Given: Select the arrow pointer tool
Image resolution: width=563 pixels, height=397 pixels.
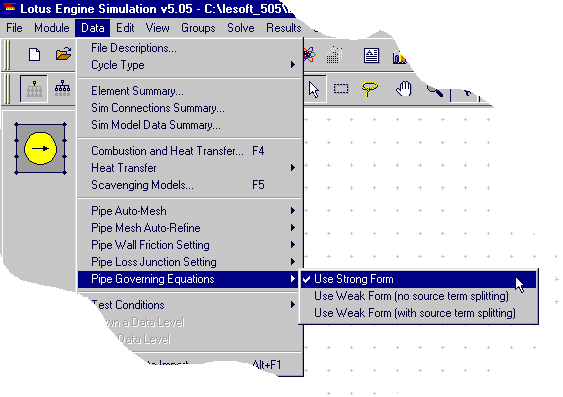Looking at the screenshot, I should tap(314, 89).
